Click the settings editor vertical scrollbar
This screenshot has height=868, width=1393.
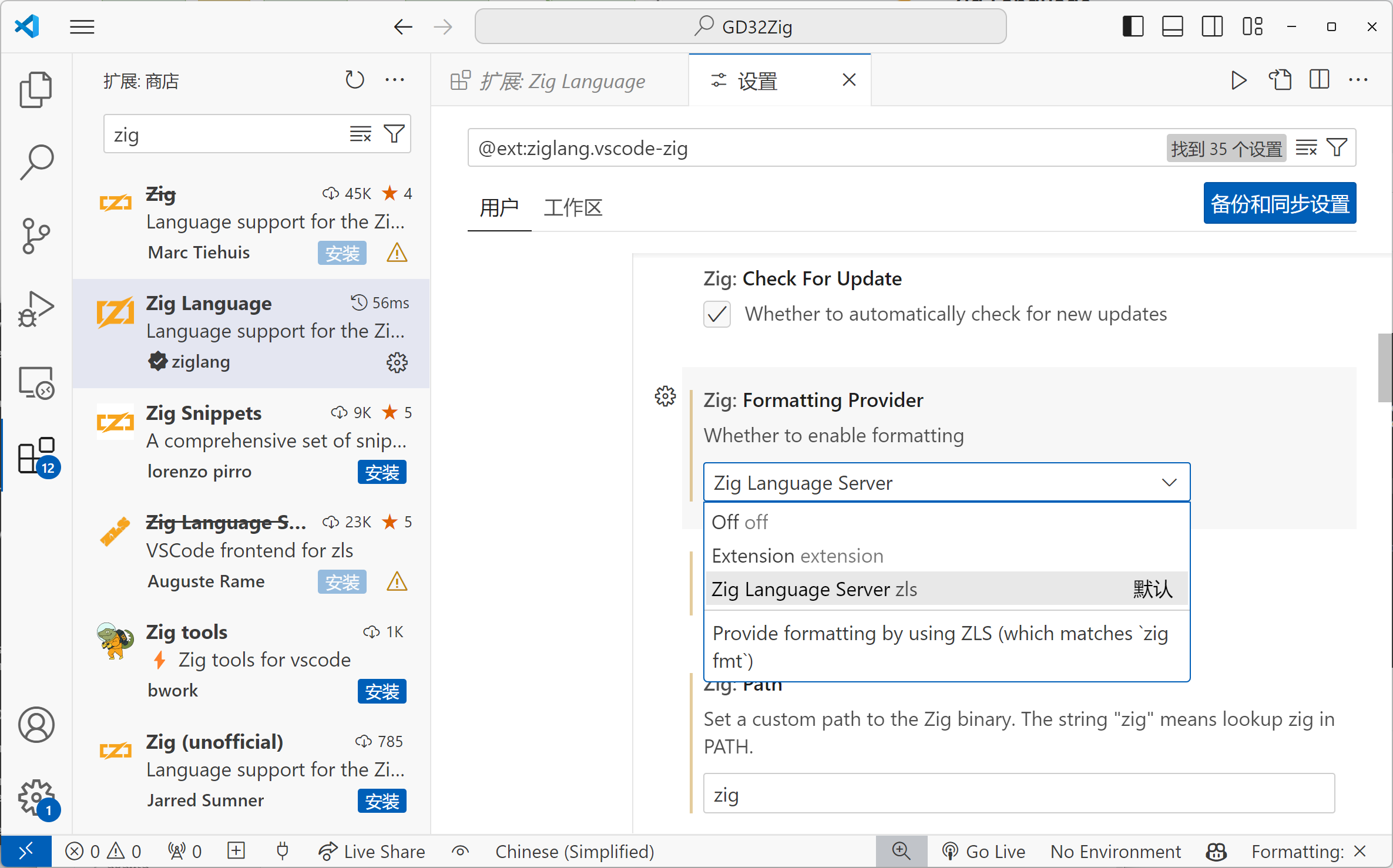[x=1385, y=368]
